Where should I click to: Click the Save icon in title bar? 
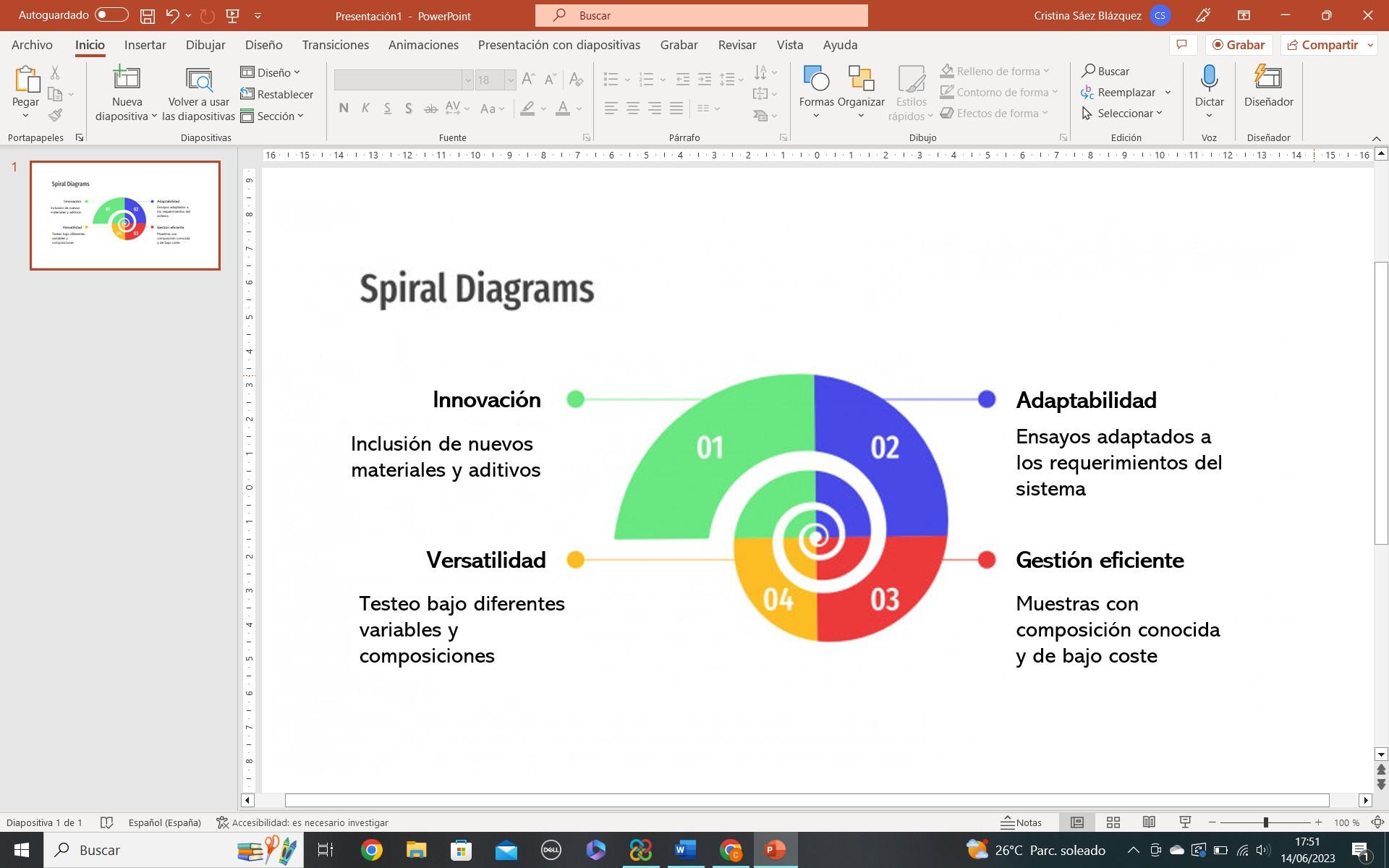tap(147, 15)
